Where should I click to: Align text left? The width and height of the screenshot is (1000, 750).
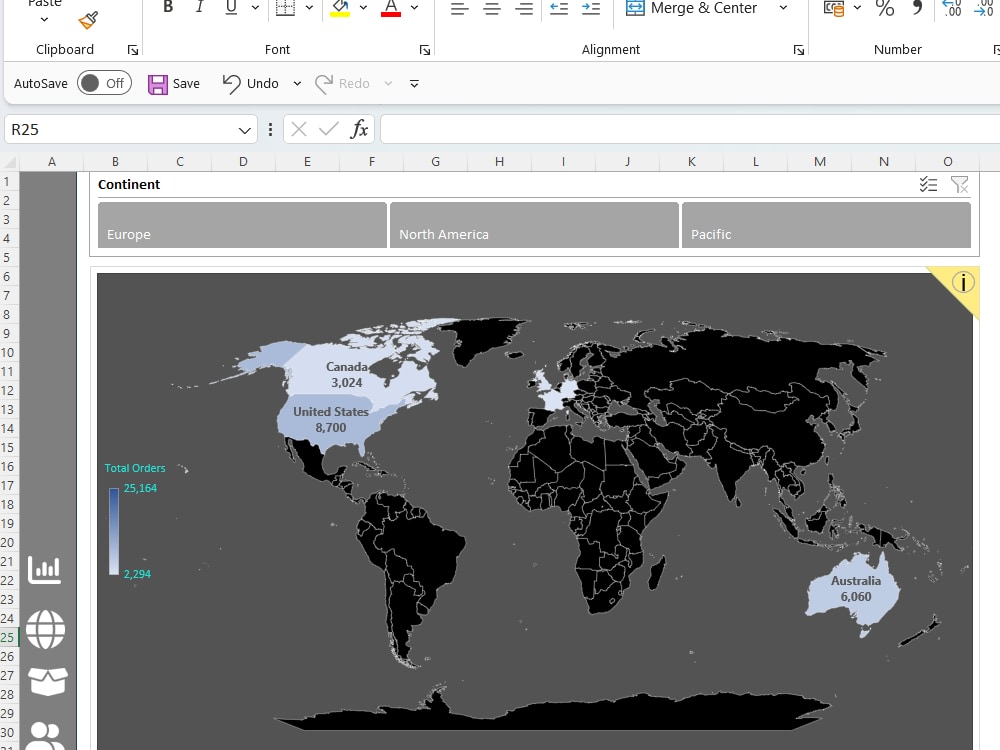pyautogui.click(x=459, y=8)
